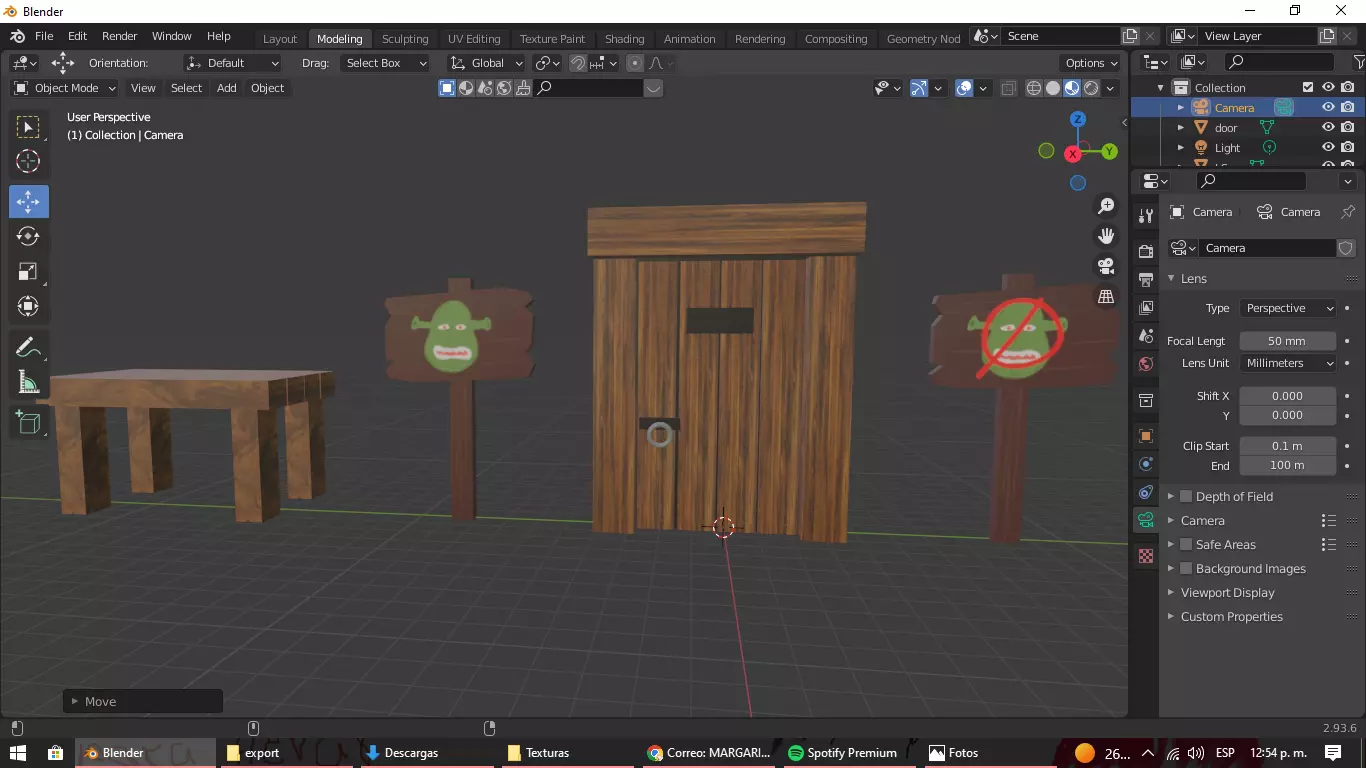Switch to the Sculpting workspace tab

click(x=405, y=39)
